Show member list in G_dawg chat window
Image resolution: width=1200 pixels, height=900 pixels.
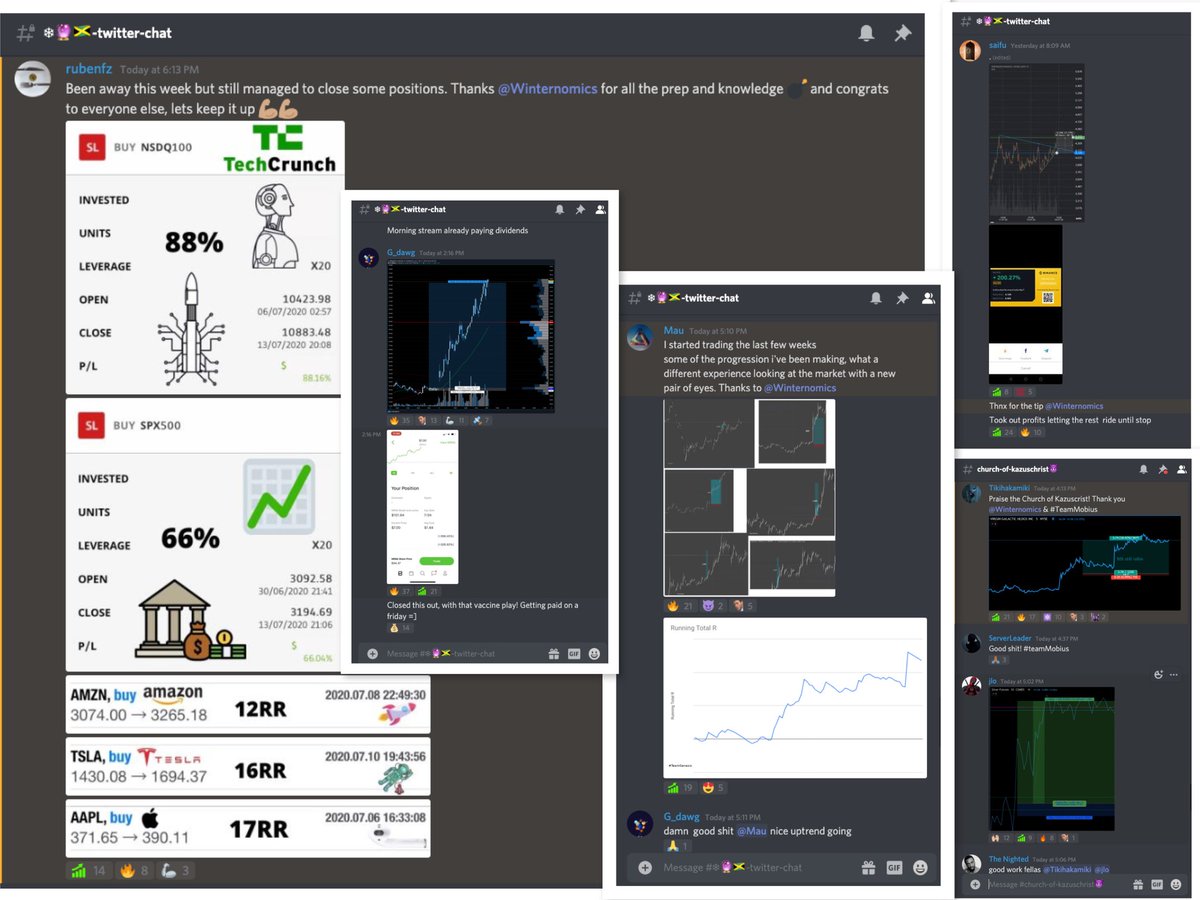pyautogui.click(x=600, y=209)
